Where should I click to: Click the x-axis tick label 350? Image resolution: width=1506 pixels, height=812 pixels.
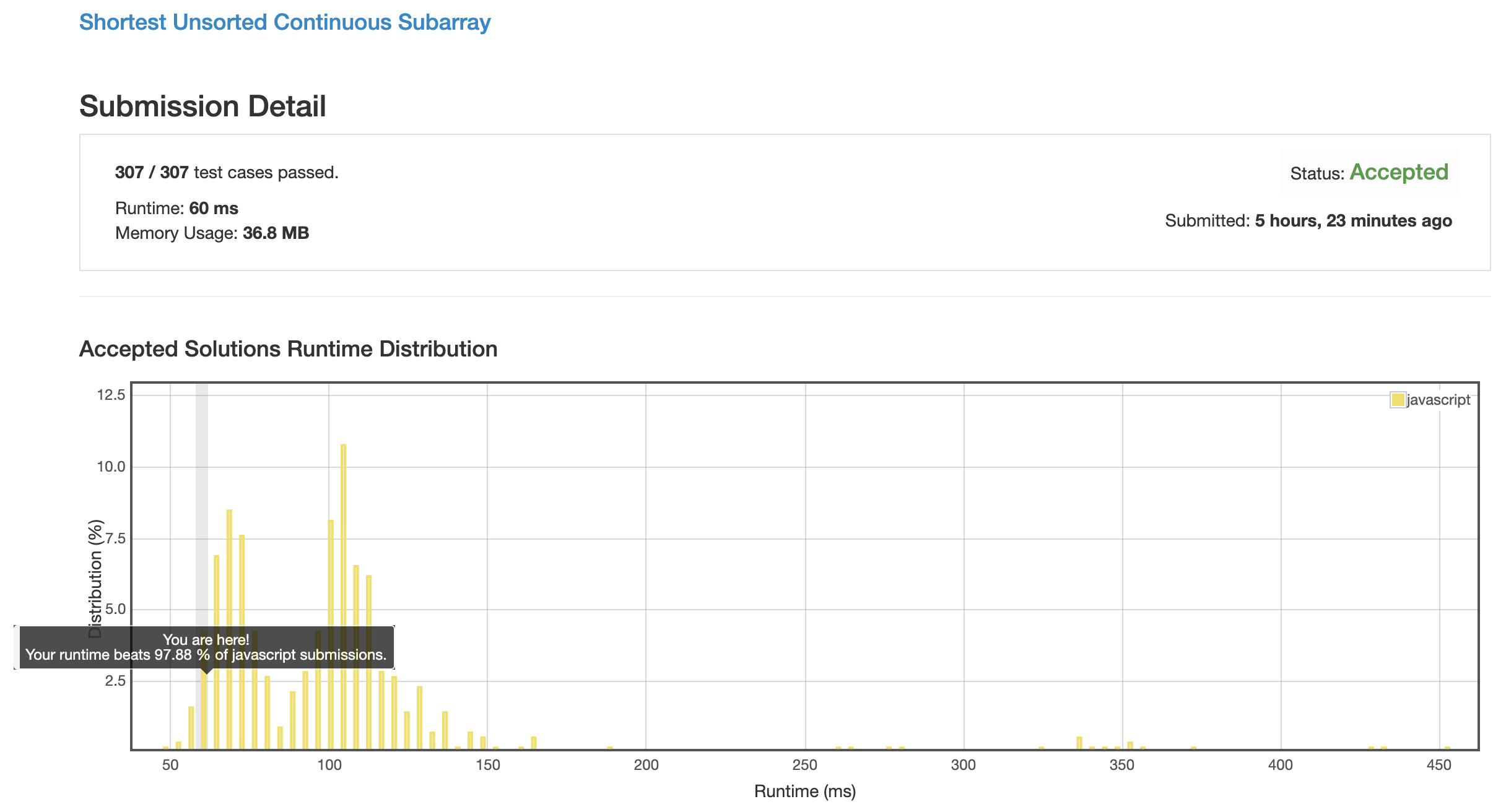pos(1121,765)
